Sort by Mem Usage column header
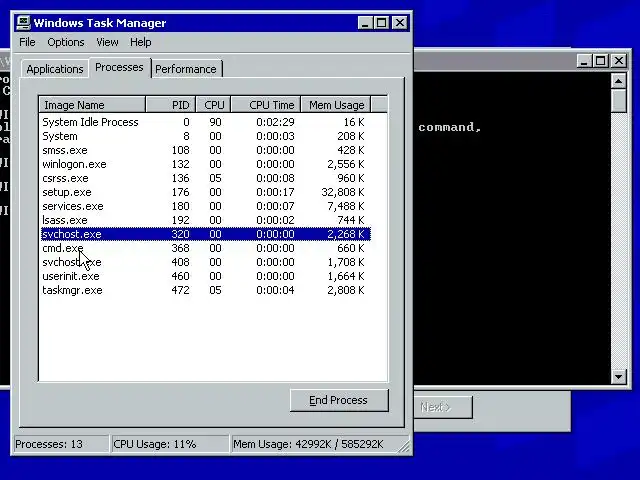The height and width of the screenshot is (480, 640). coord(336,105)
